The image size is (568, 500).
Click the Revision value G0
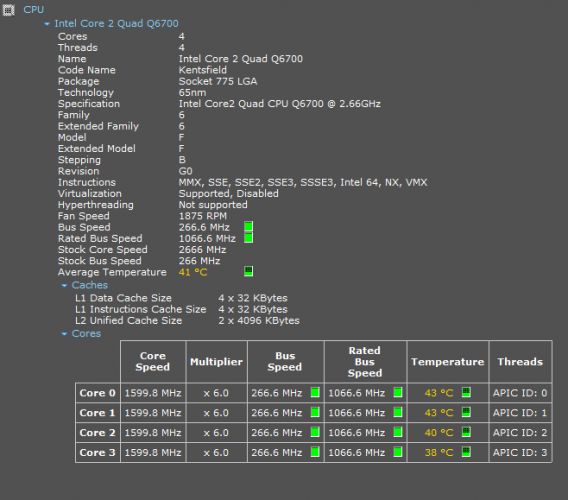[185, 171]
